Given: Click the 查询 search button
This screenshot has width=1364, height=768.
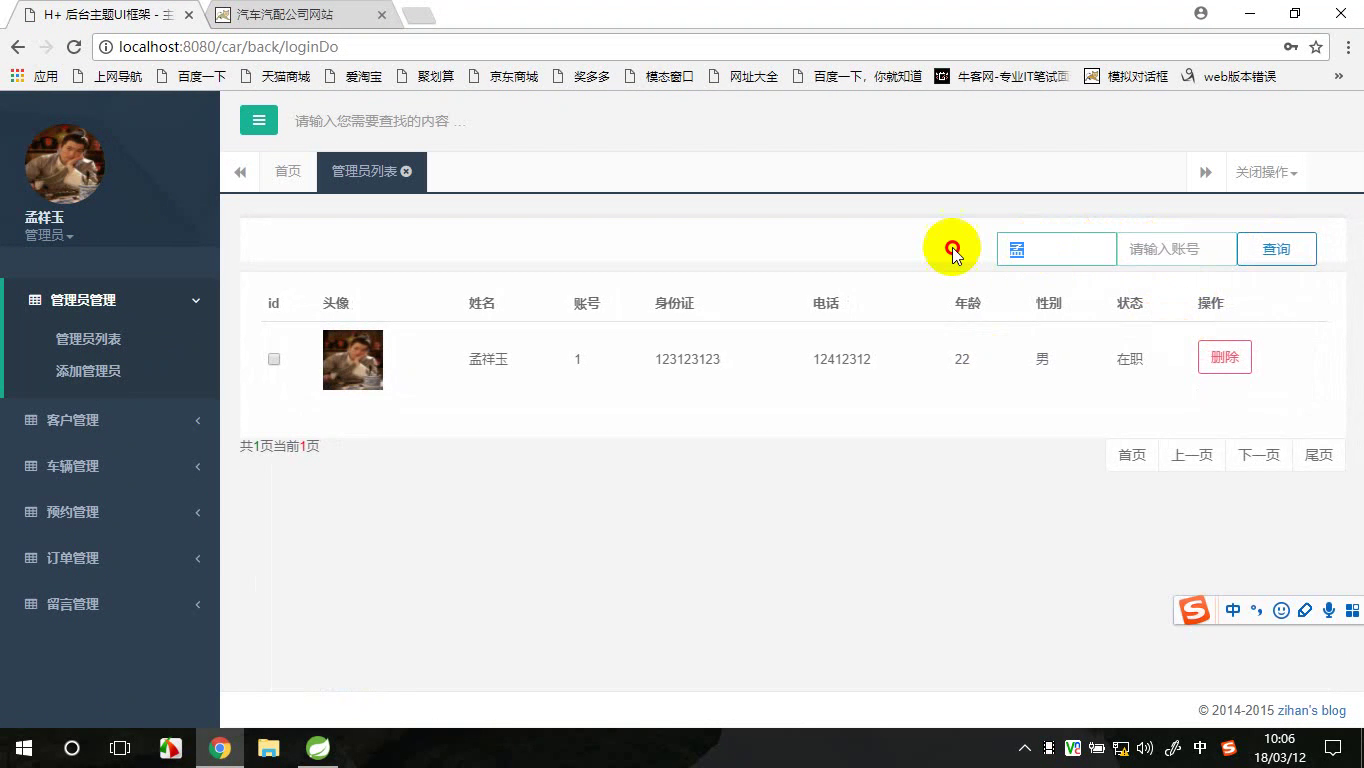Looking at the screenshot, I should pyautogui.click(x=1277, y=249).
